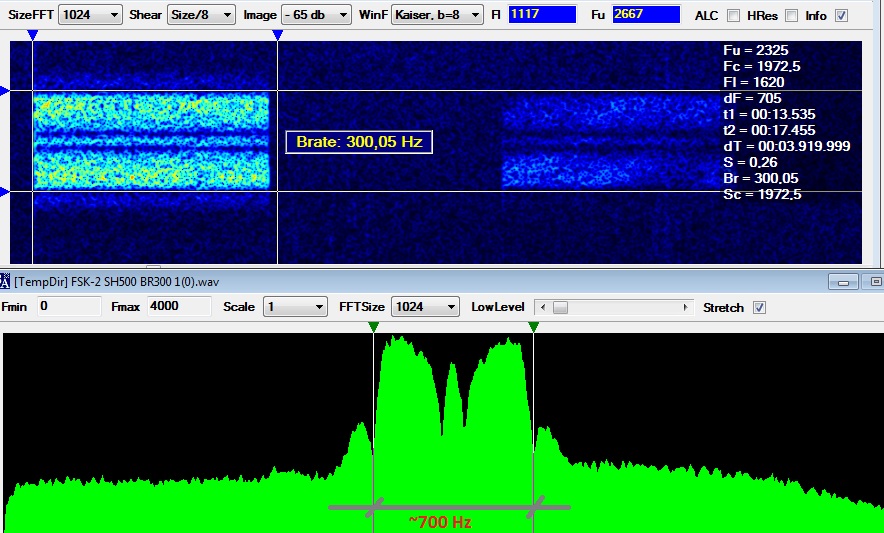The height and width of the screenshot is (533, 884).
Task: Maximize the FSK-2 SH500 BR300 wav window
Action: pos(873,281)
